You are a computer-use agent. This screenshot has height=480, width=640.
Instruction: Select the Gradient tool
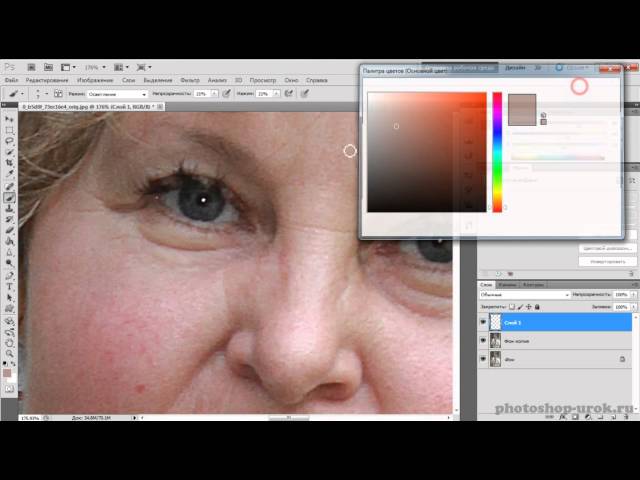pos(9,242)
